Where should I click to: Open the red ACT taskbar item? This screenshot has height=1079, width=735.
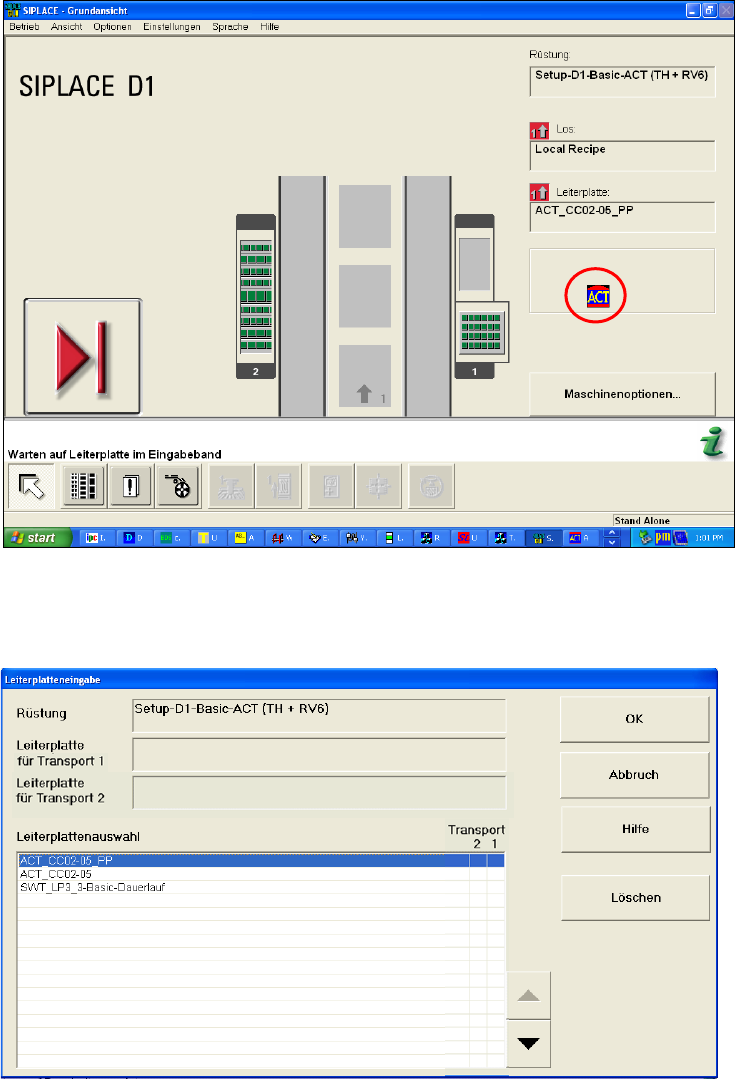[x=579, y=538]
